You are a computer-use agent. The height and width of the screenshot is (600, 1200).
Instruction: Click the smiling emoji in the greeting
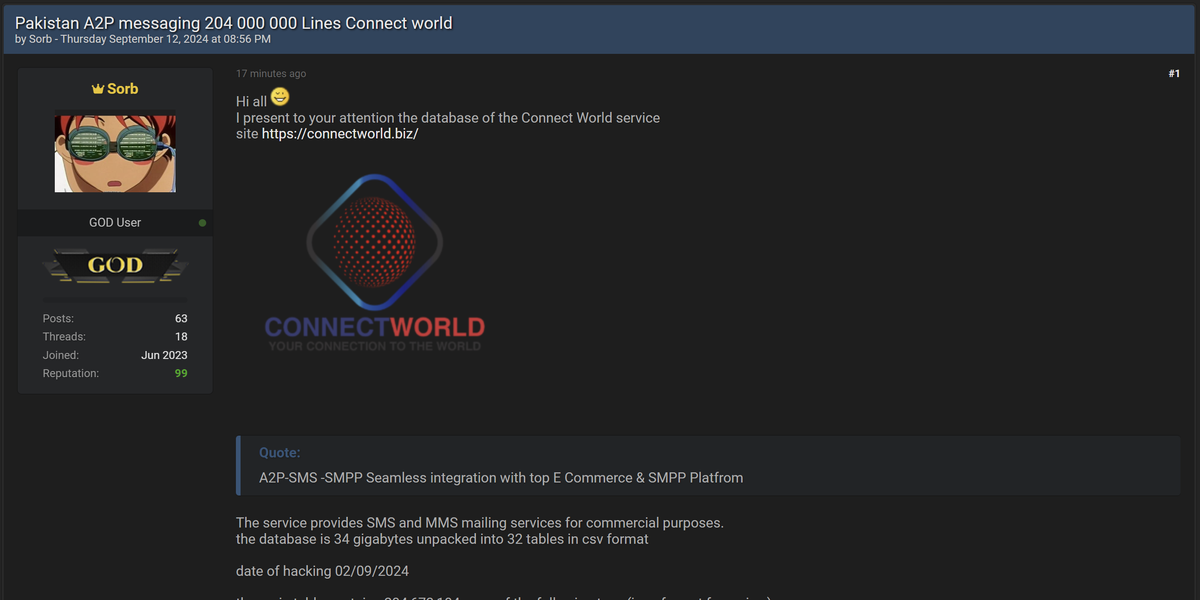click(279, 96)
